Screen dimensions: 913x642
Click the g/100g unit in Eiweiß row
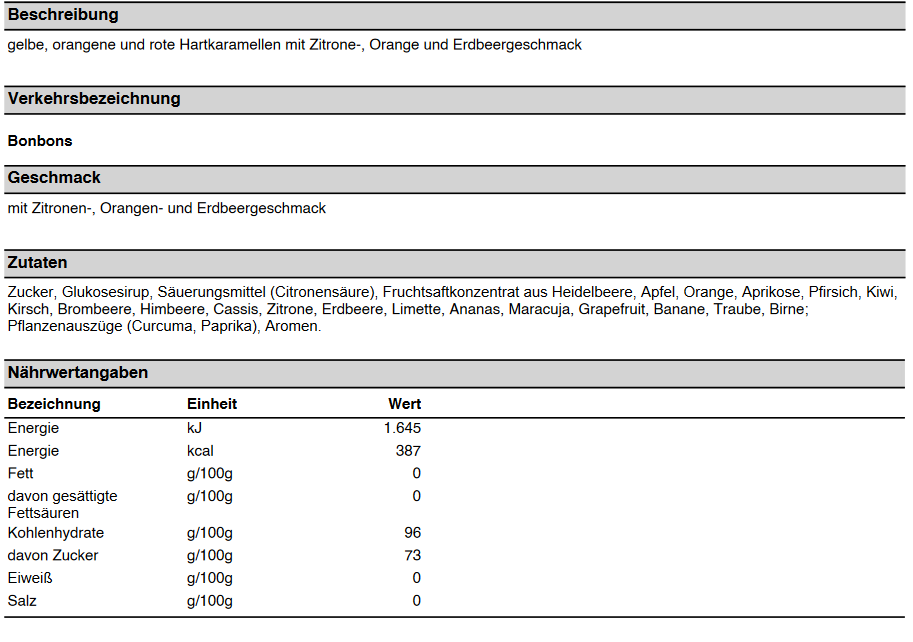pyautogui.click(x=210, y=579)
